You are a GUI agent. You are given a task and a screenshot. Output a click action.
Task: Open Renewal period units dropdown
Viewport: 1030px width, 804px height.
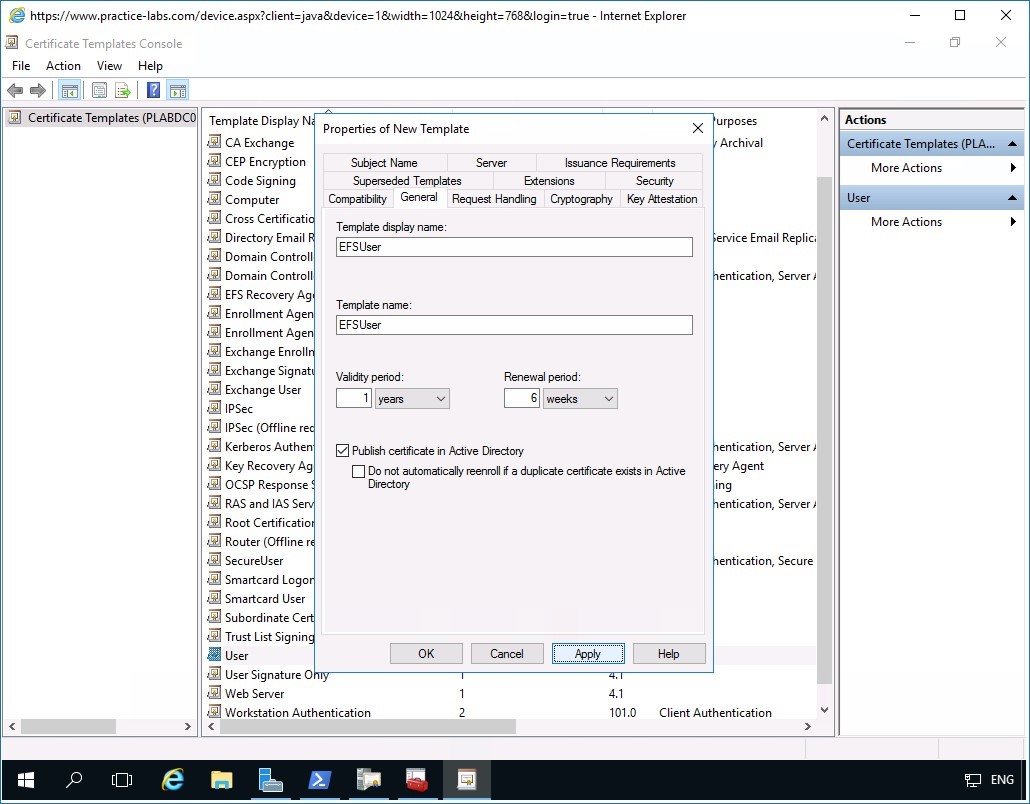coord(580,399)
